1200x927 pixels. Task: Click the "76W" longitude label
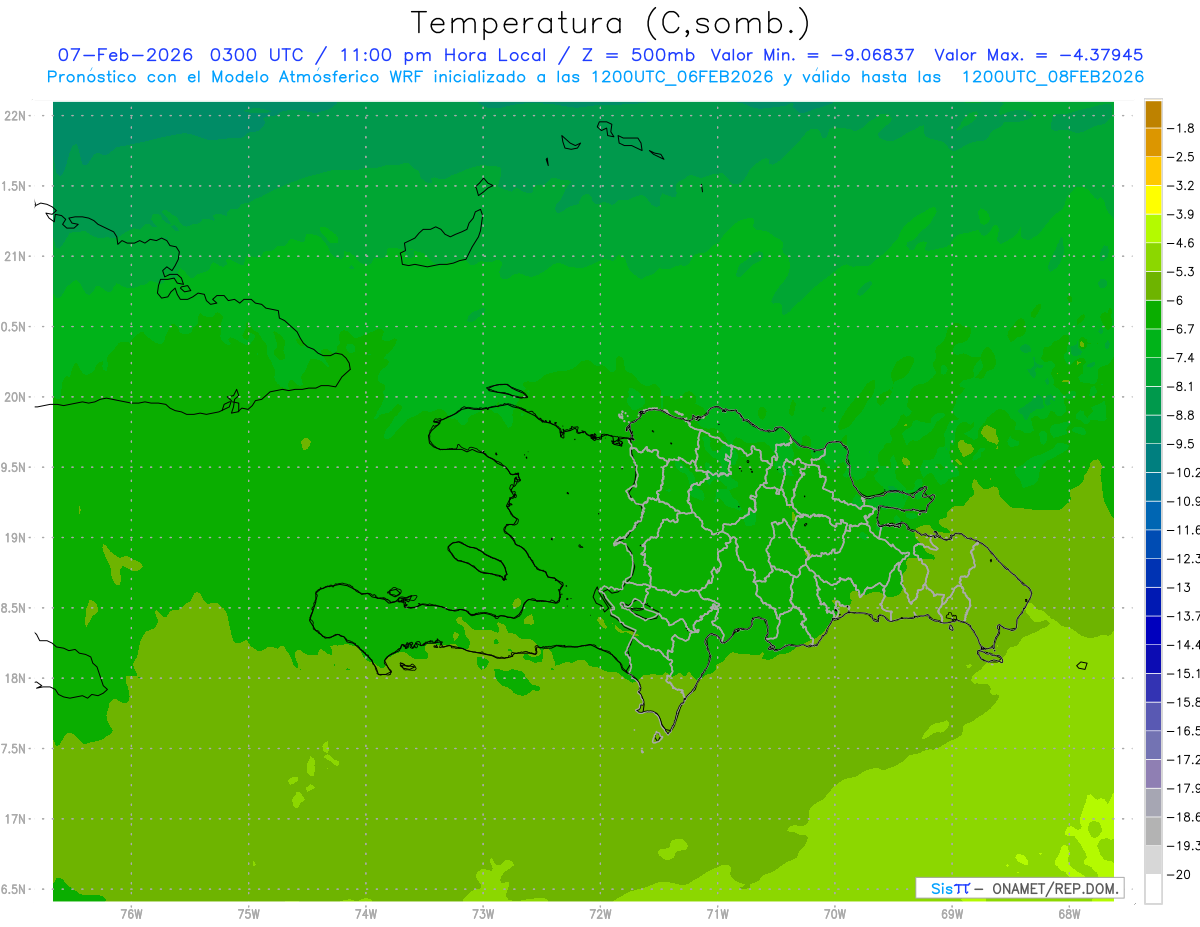click(x=131, y=914)
